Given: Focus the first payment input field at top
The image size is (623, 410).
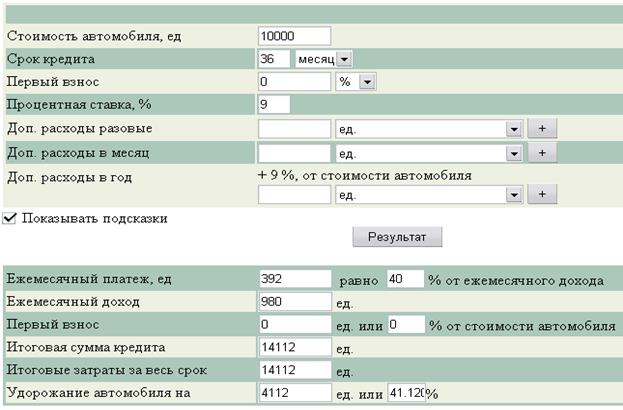Looking at the screenshot, I should (x=294, y=82).
